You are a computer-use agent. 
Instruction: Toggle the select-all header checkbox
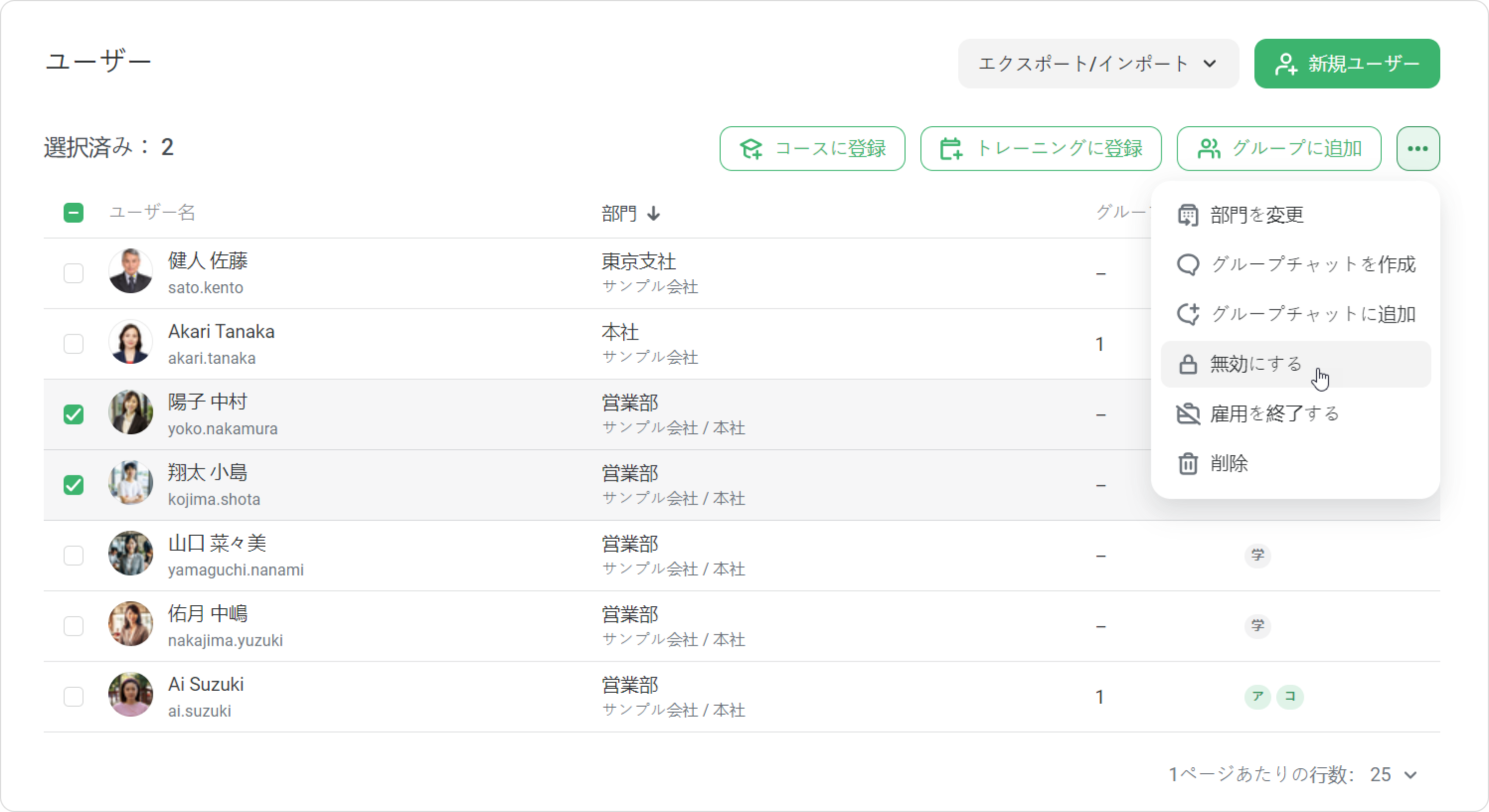(x=74, y=213)
